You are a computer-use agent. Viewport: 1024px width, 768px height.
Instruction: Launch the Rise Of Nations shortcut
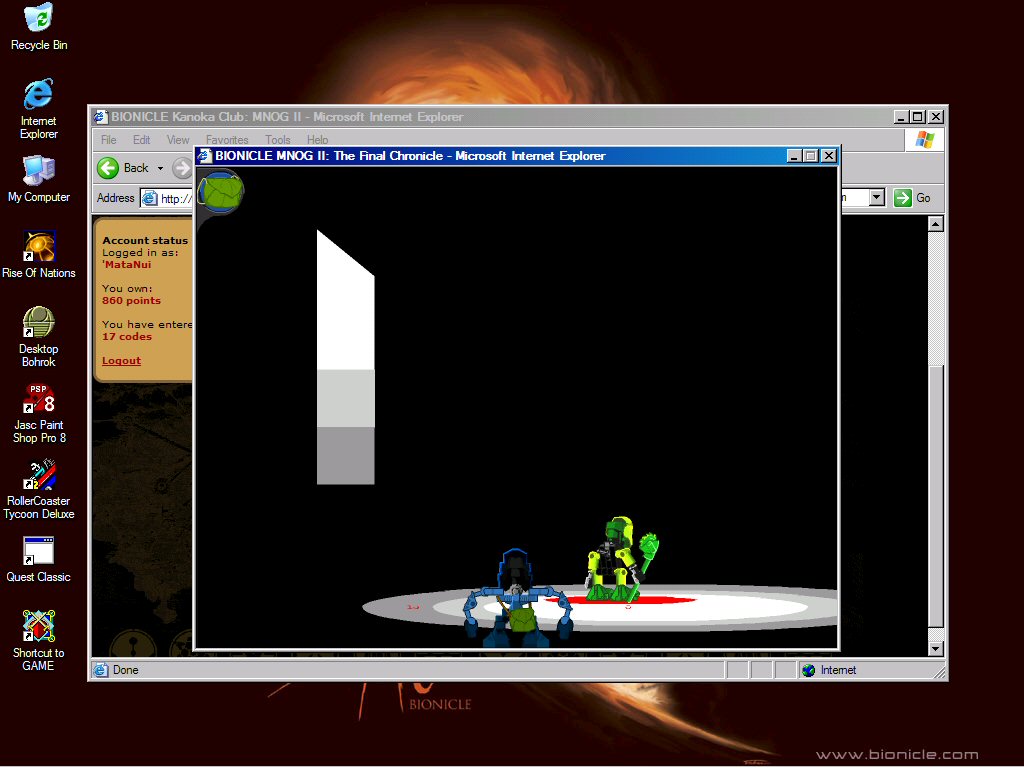coord(39,255)
